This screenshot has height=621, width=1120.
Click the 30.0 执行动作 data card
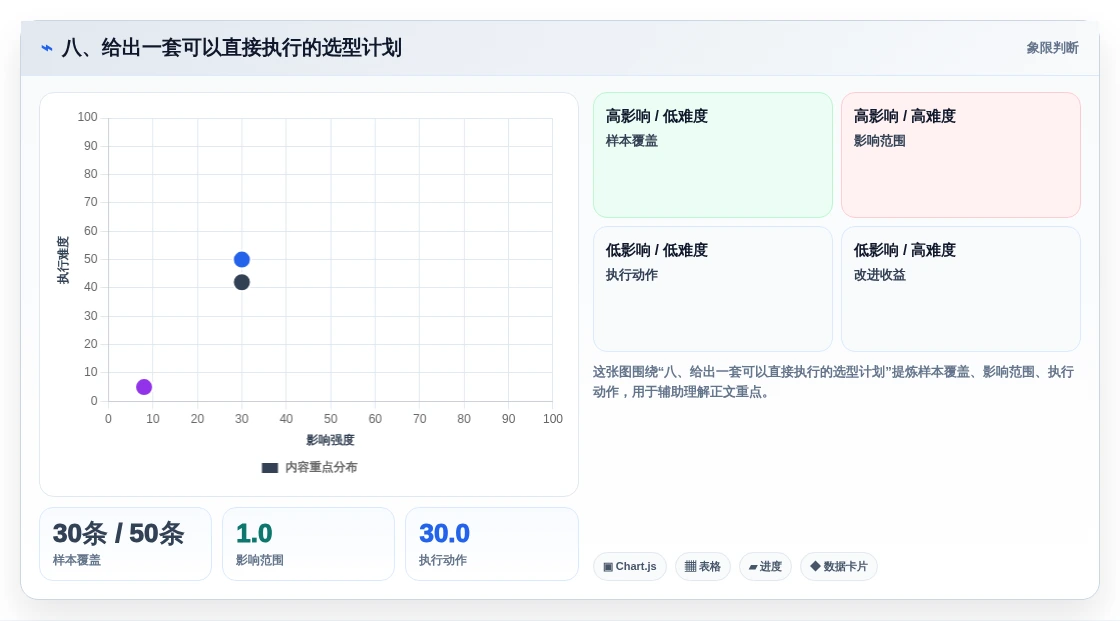(x=491, y=544)
